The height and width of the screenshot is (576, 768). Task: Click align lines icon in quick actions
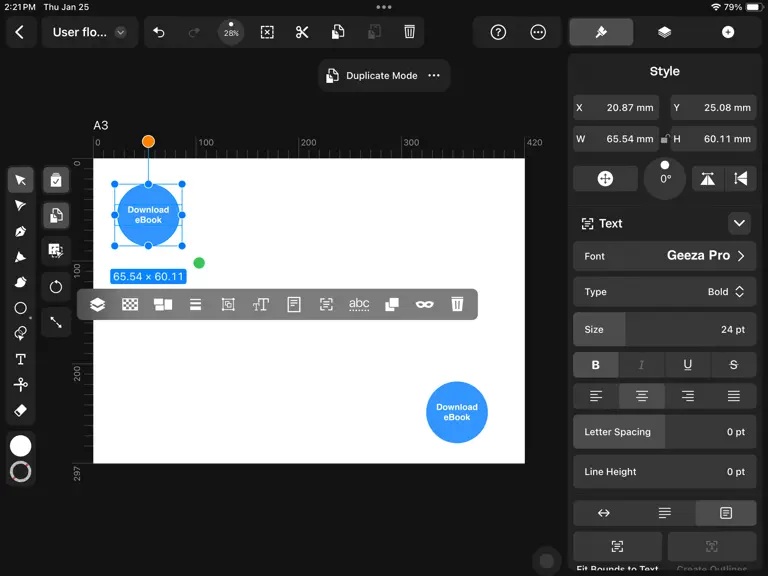195,305
